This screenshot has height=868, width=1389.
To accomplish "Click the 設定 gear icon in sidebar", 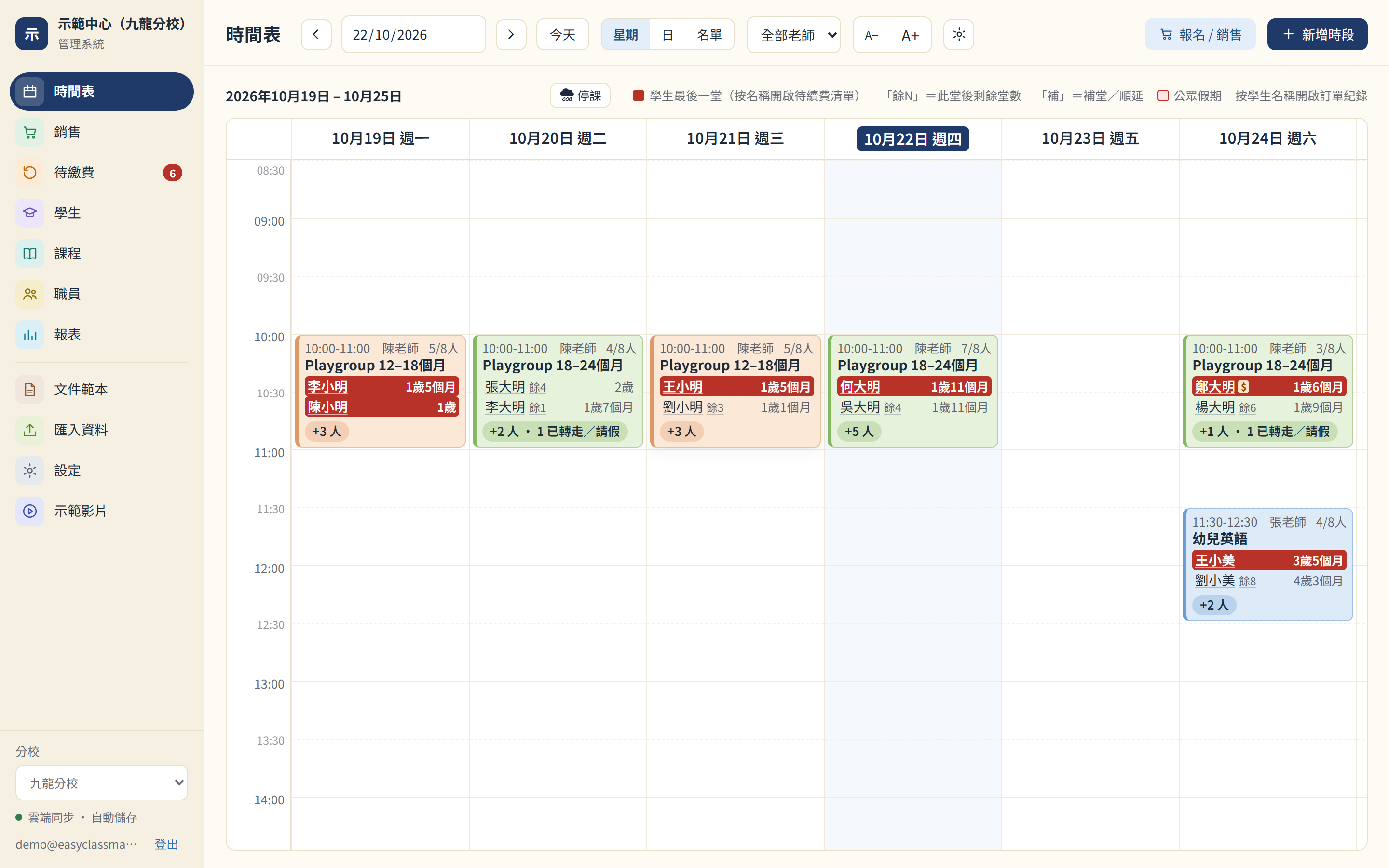I will pos(30,471).
